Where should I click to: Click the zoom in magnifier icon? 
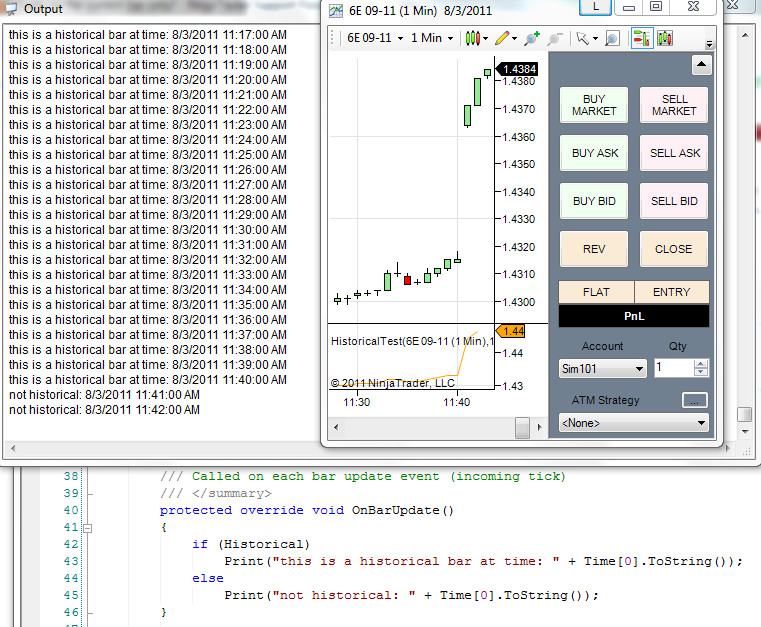coord(532,38)
